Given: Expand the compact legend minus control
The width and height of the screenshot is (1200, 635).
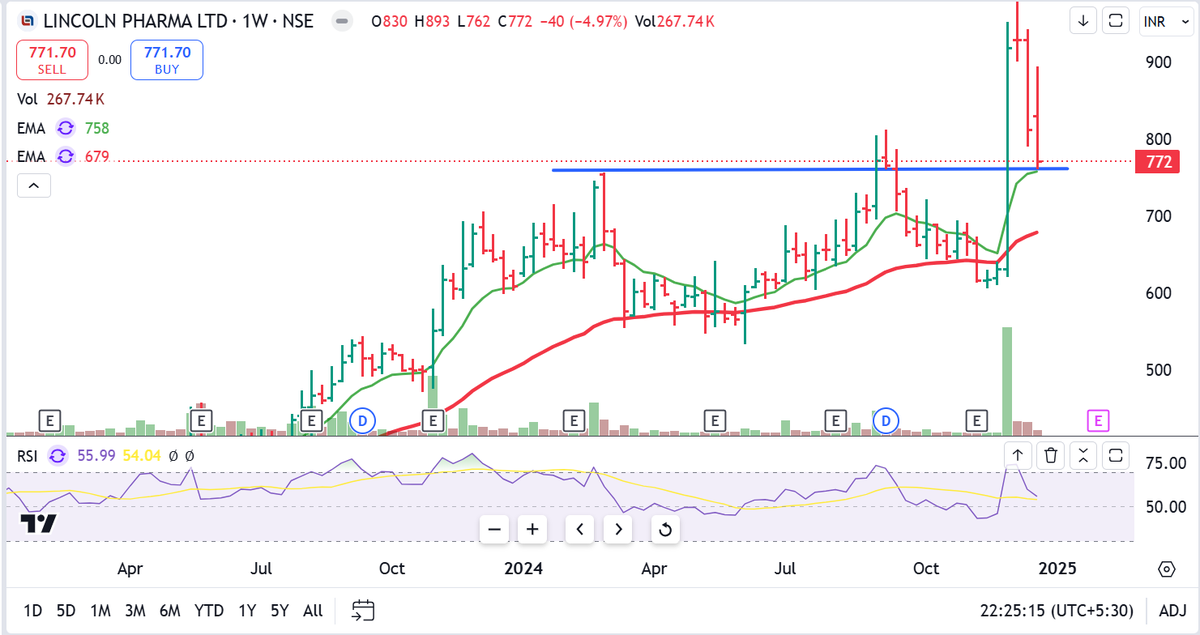Looking at the screenshot, I should [341, 20].
